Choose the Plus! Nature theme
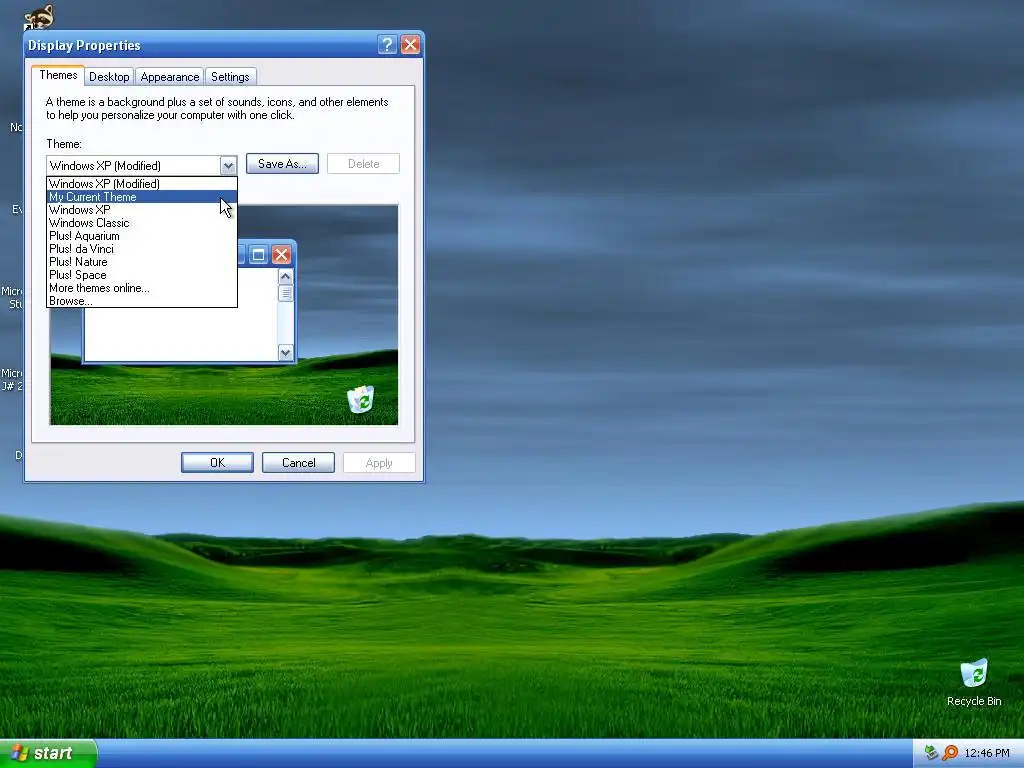Viewport: 1024px width, 768px height. [x=142, y=262]
